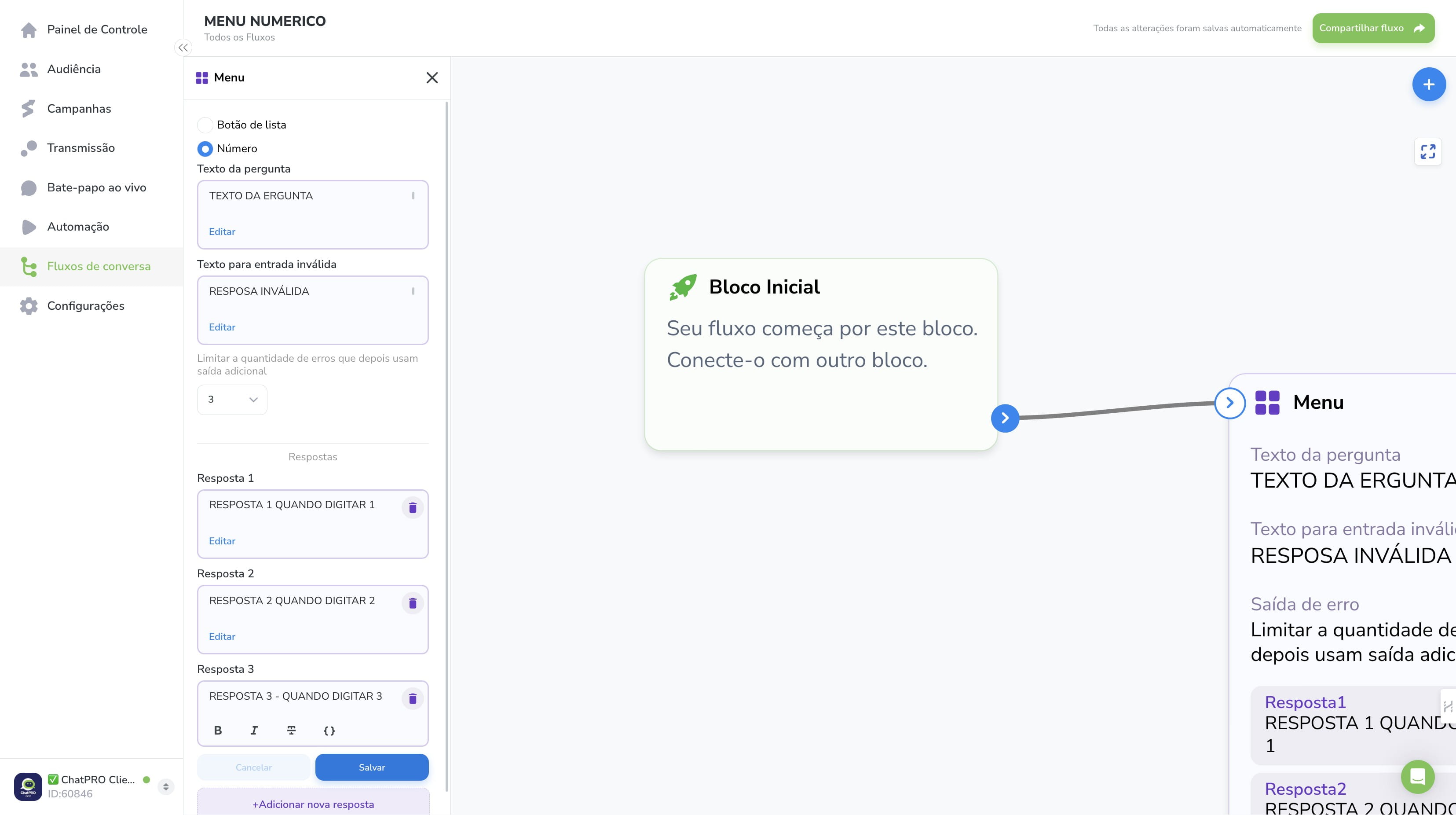Go to Audiência section
This screenshot has width=1456, height=815.
91,69
